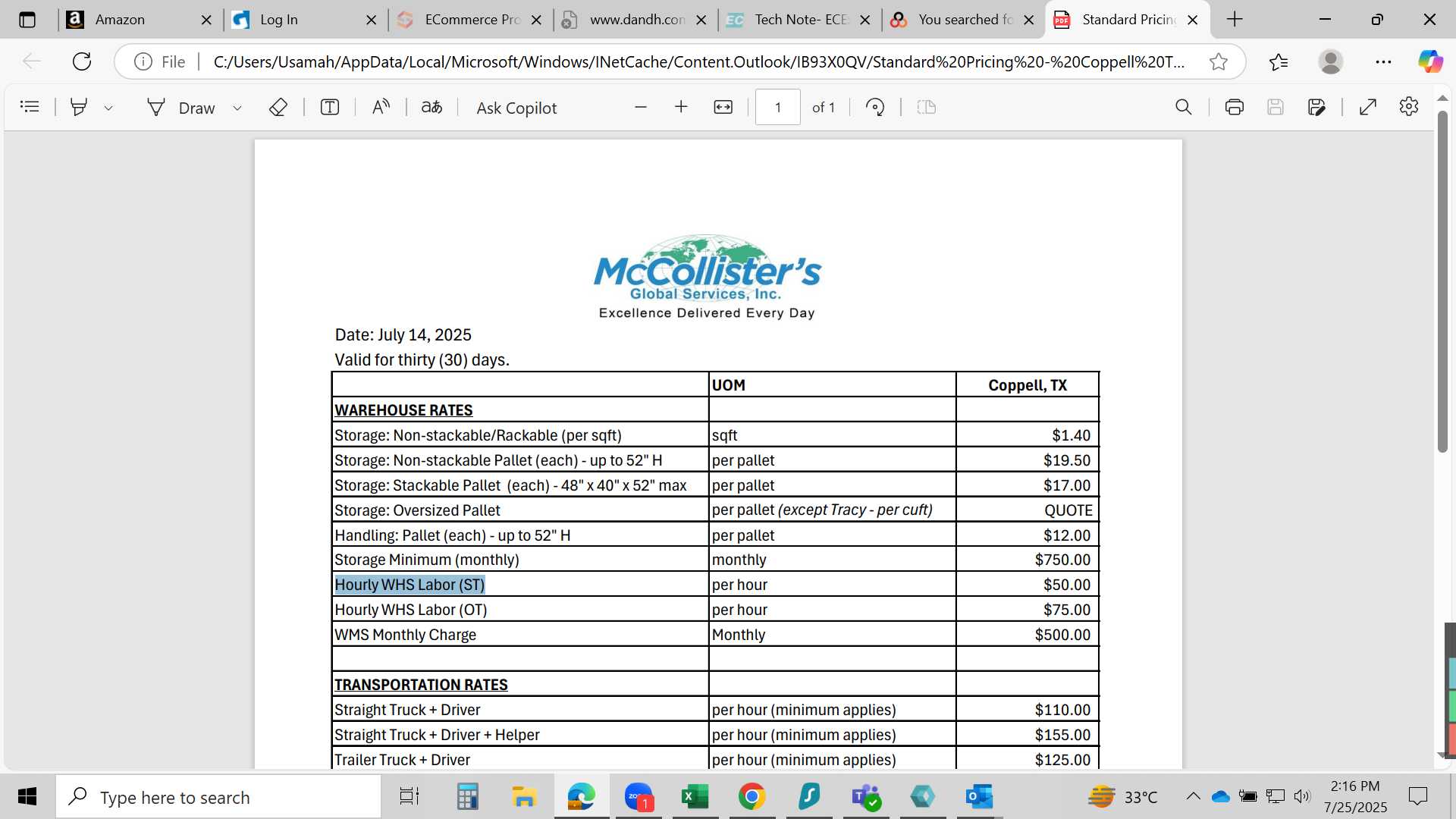Open the Translate tool
The height and width of the screenshot is (819, 1456).
[x=431, y=107]
